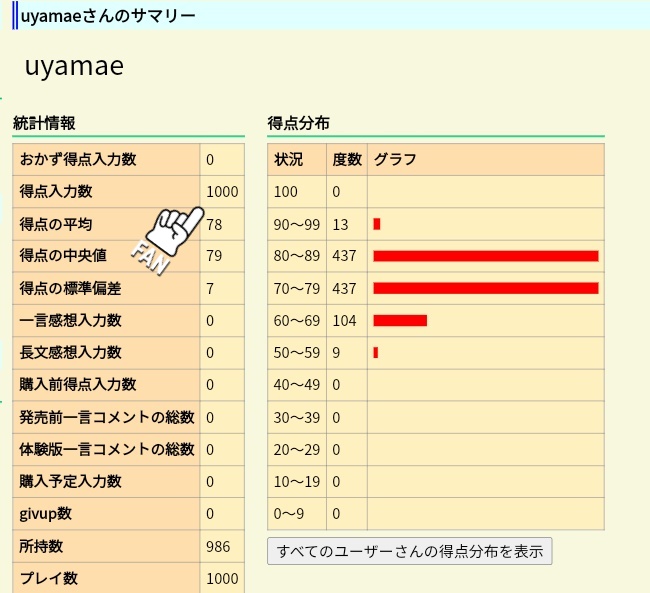This screenshot has height=593, width=650.
Task: Click the small red bar for 90～99
Action: (x=377, y=224)
